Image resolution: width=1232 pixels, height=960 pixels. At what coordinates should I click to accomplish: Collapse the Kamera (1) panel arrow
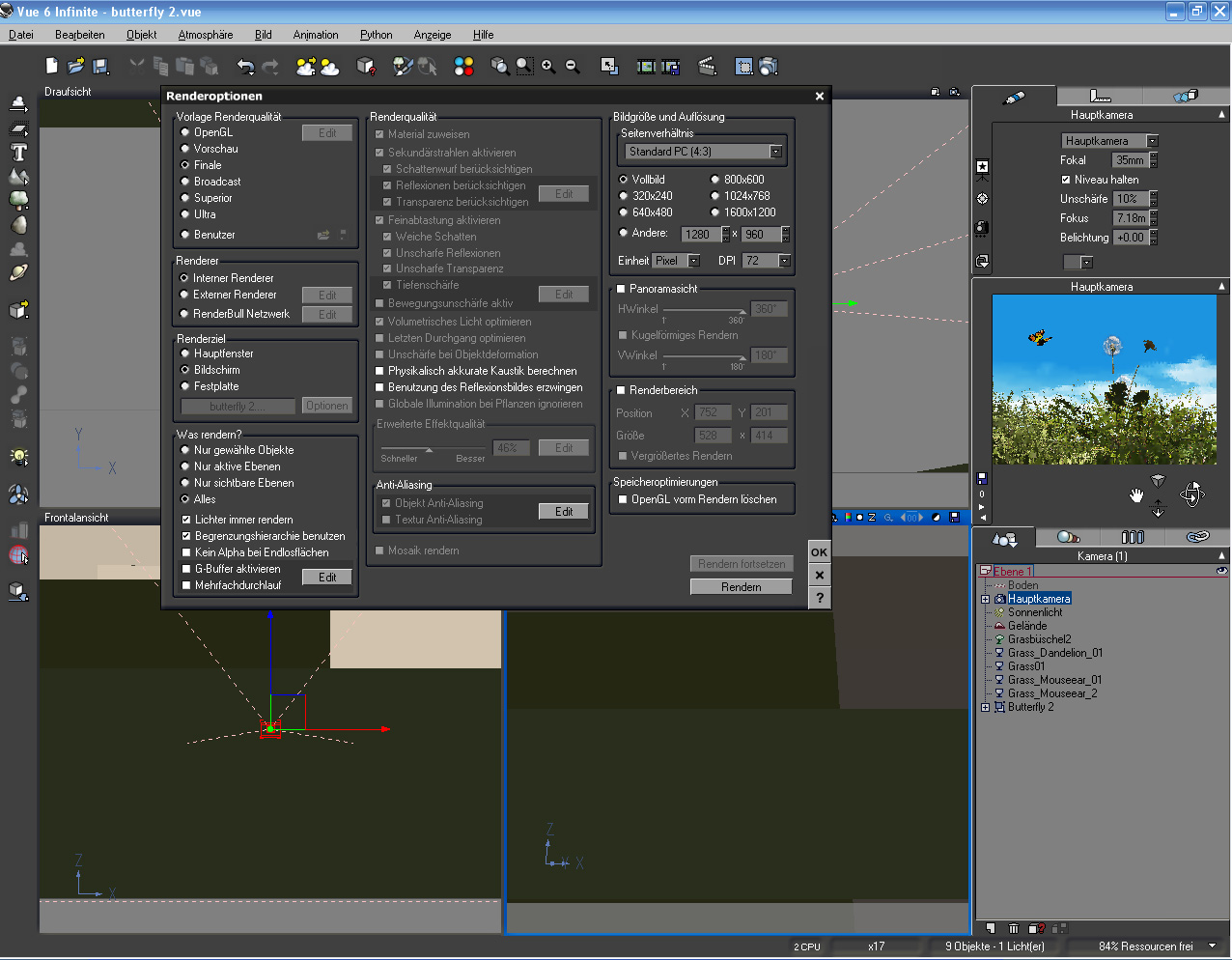point(1221,556)
